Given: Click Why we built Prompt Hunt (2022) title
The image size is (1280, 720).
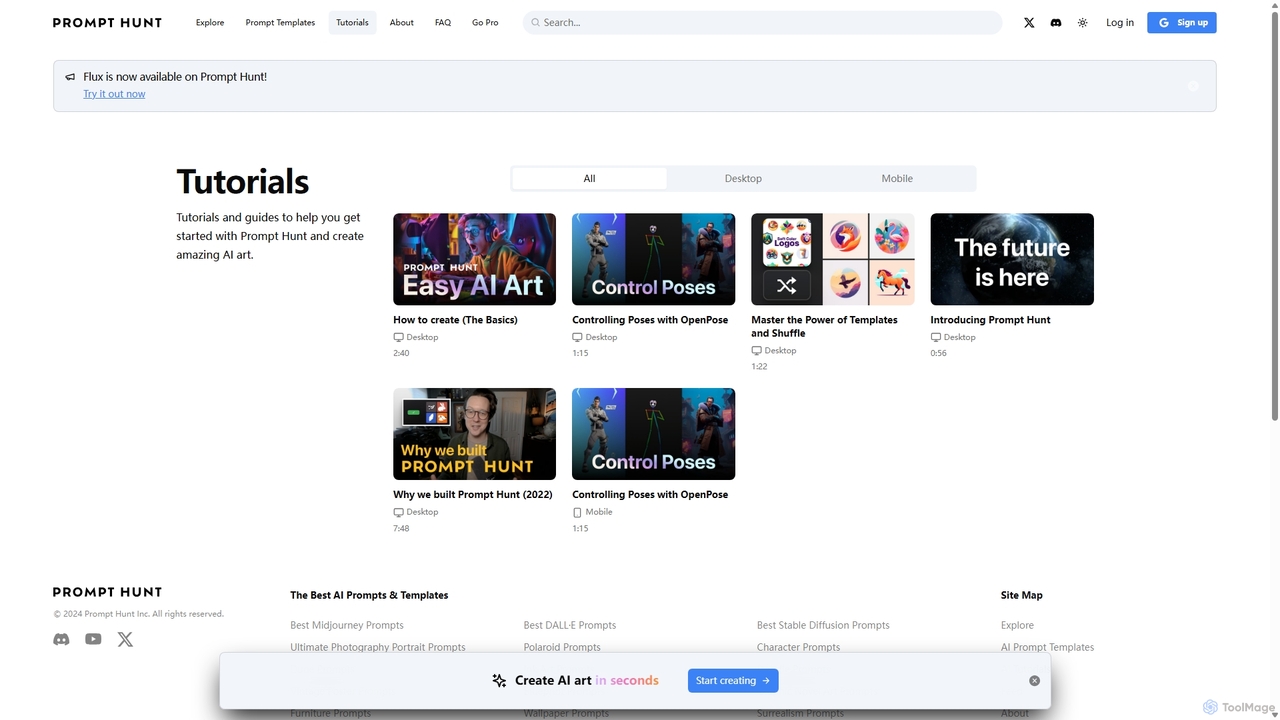Looking at the screenshot, I should 473,495.
